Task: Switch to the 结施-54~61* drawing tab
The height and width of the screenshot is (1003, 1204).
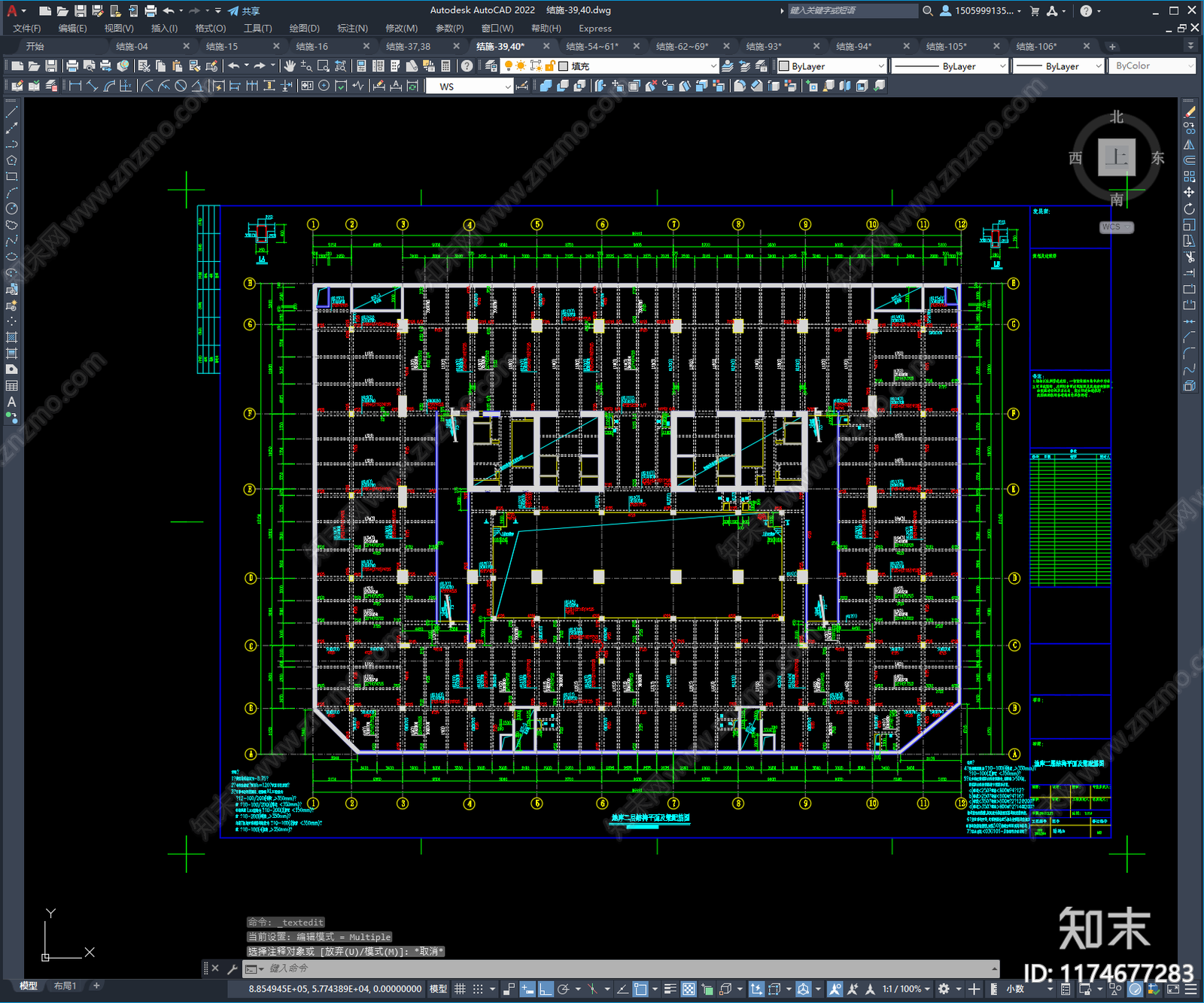Action: pos(592,46)
